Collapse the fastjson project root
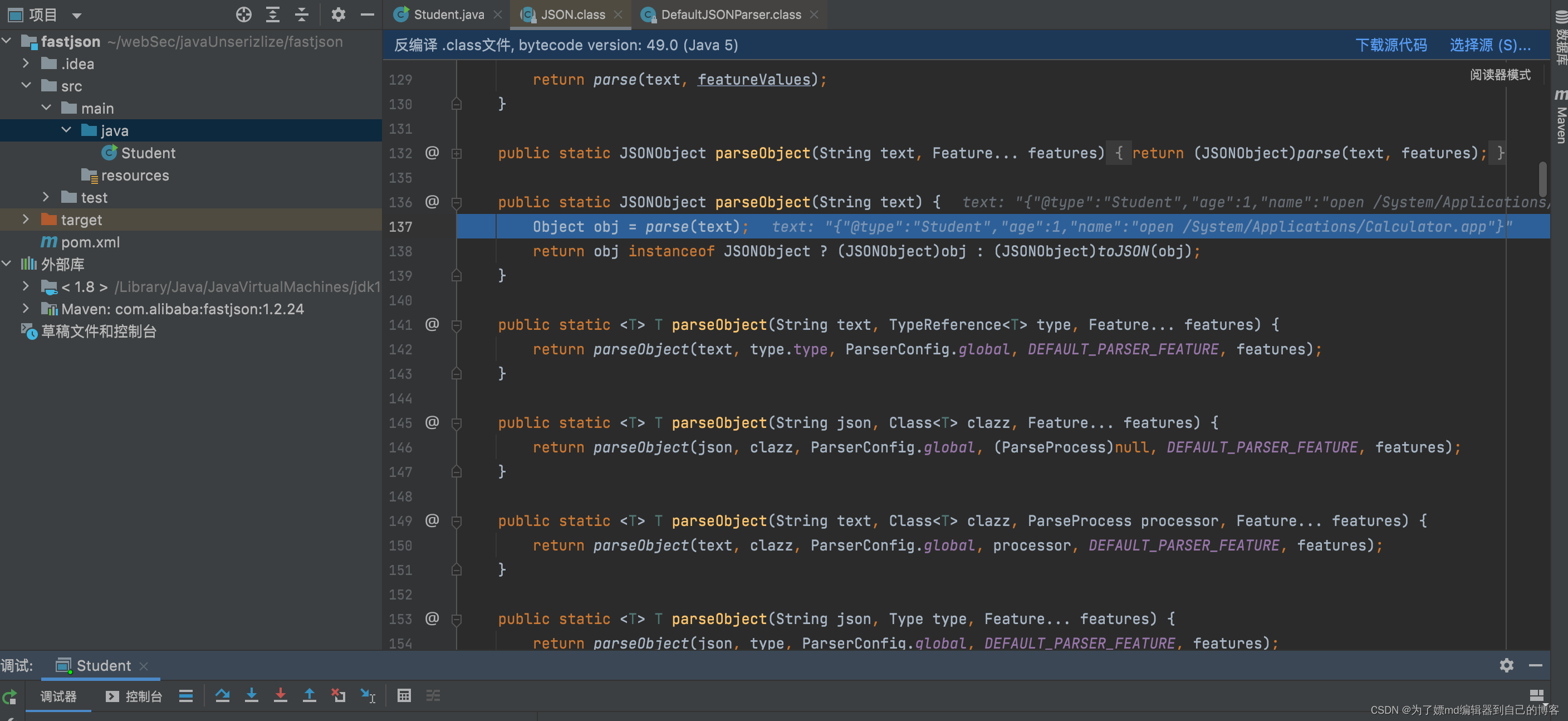 [7, 41]
